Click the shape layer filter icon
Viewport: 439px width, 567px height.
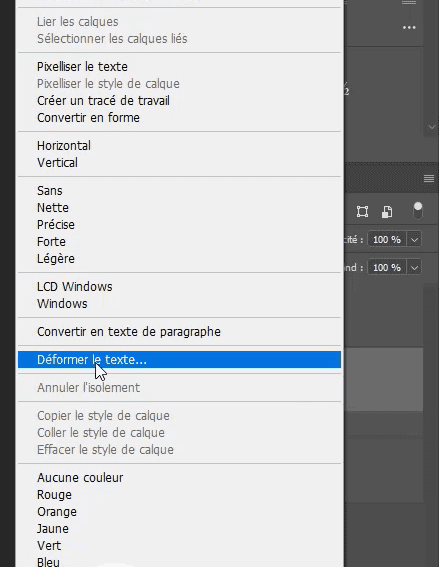click(362, 212)
